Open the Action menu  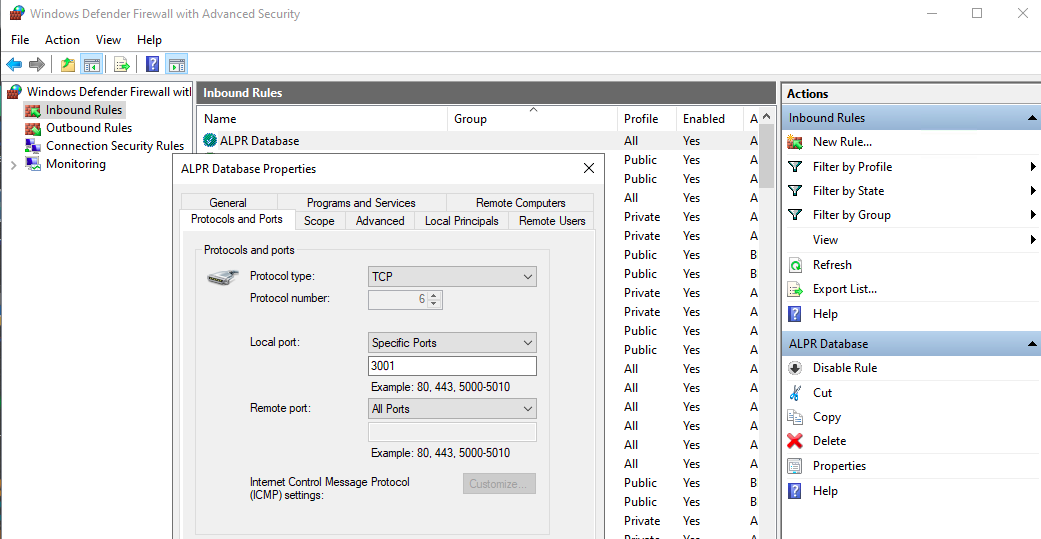(x=62, y=40)
